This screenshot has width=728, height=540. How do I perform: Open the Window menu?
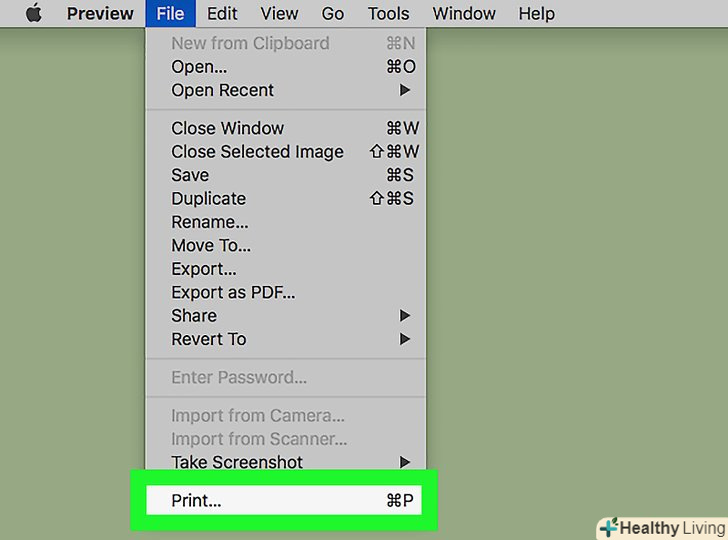coord(464,13)
